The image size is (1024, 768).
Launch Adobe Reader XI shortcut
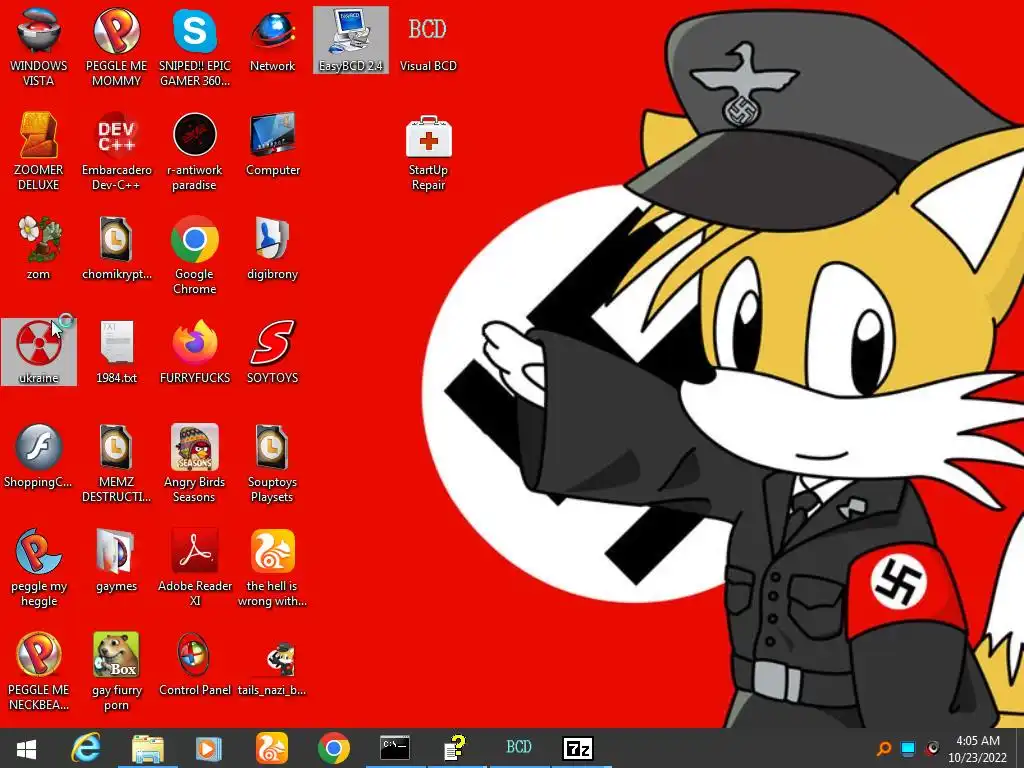(x=194, y=568)
